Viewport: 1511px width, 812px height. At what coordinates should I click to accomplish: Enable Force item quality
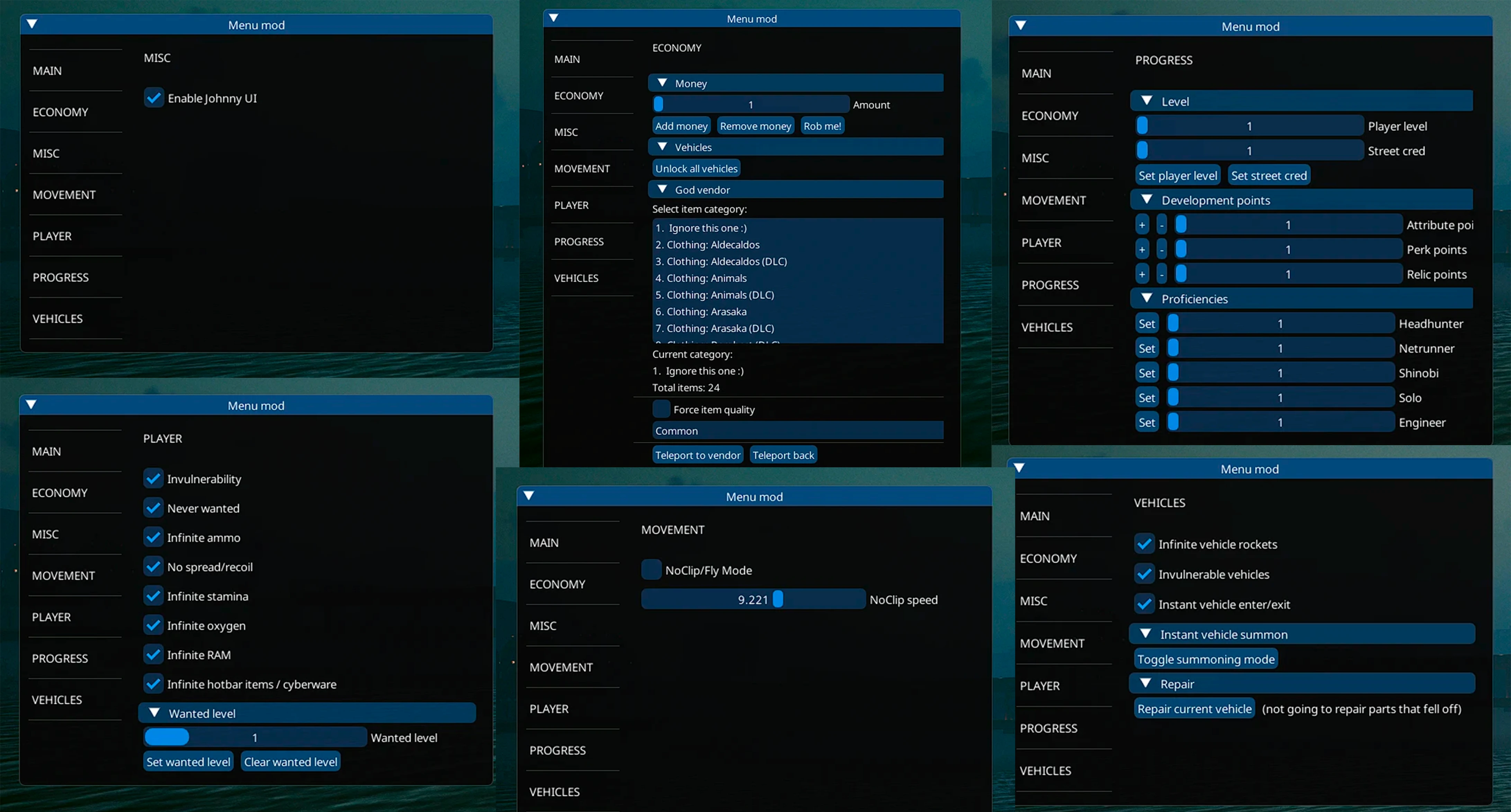(661, 409)
